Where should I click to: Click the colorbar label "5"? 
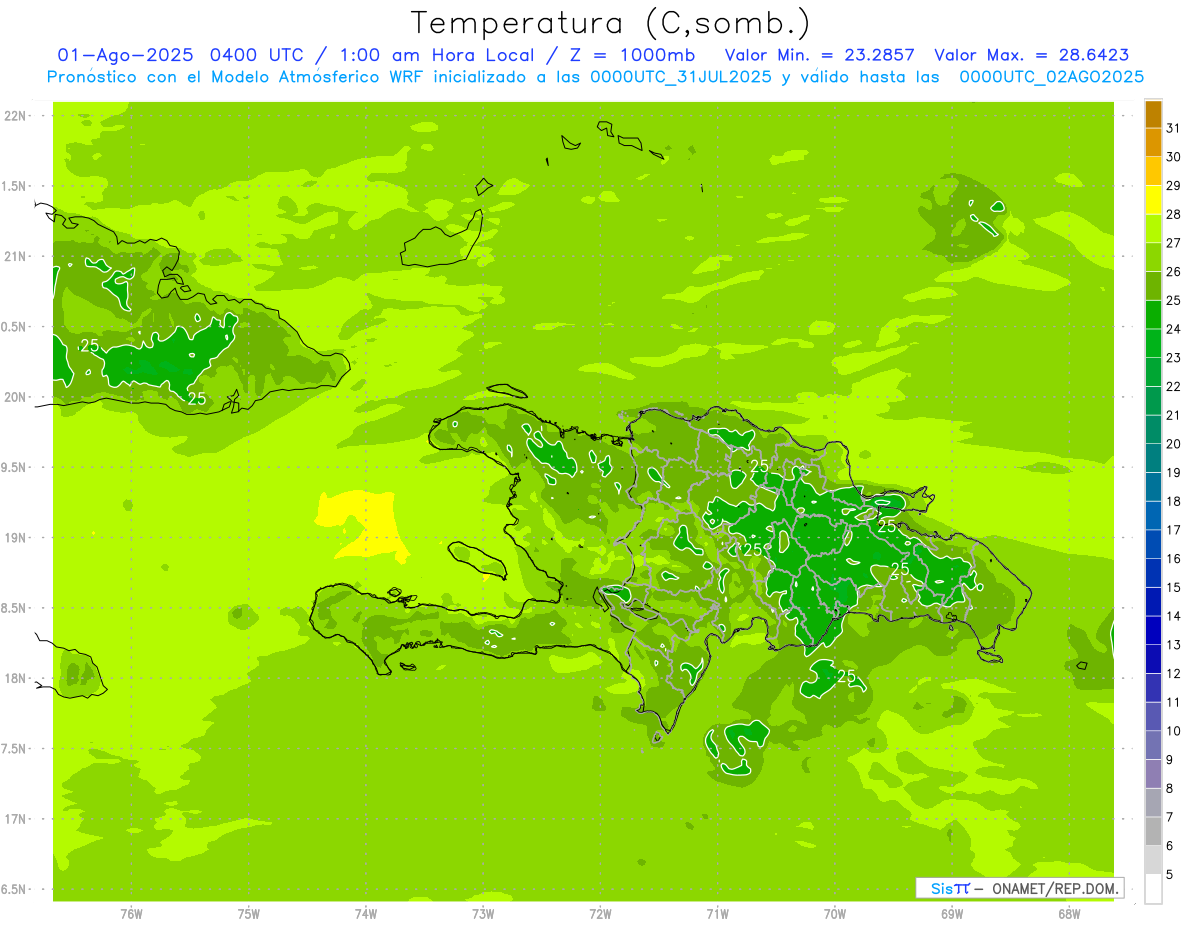click(1170, 875)
